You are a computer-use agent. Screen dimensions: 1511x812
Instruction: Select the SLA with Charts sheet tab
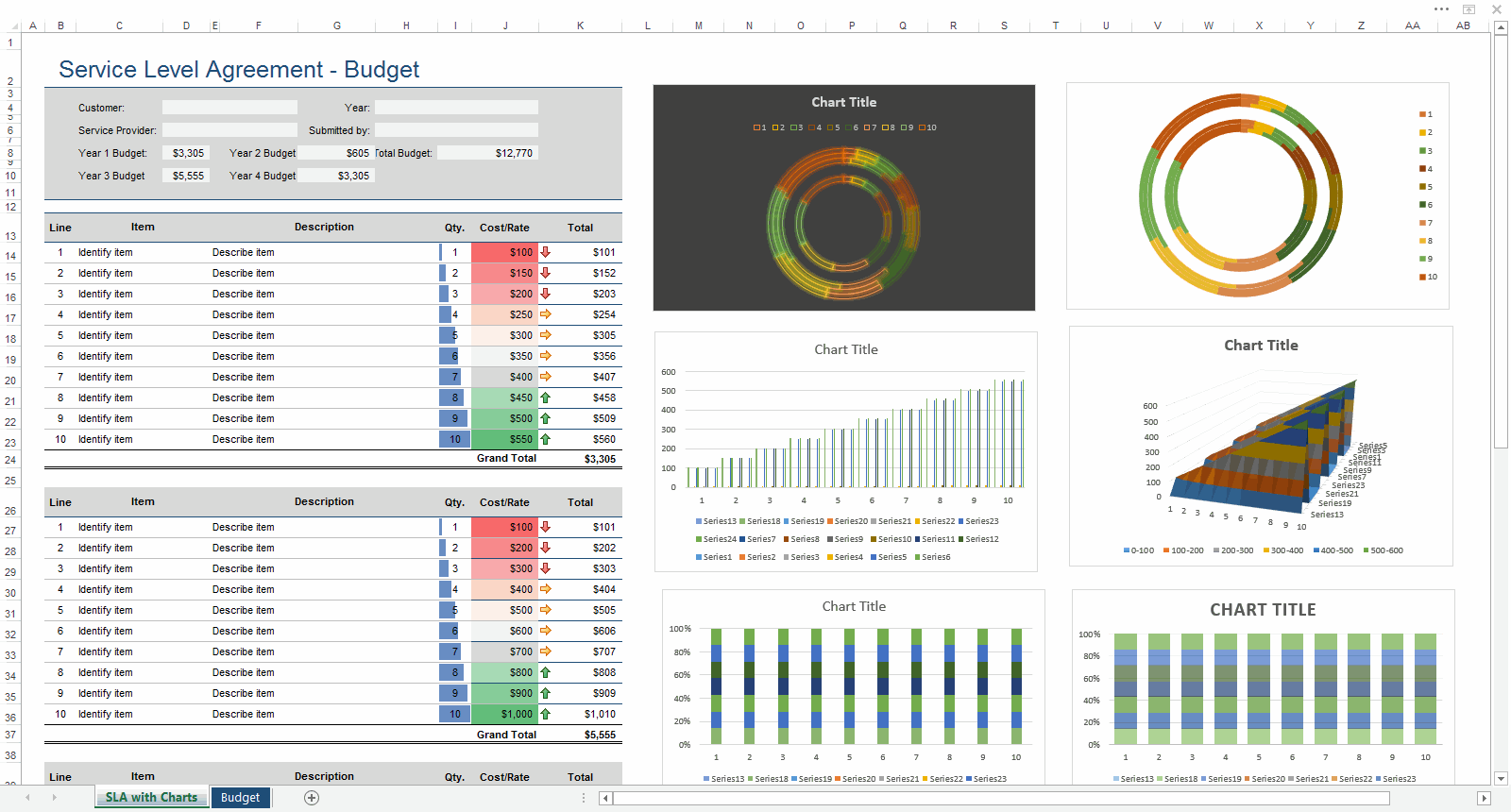pyautogui.click(x=151, y=798)
